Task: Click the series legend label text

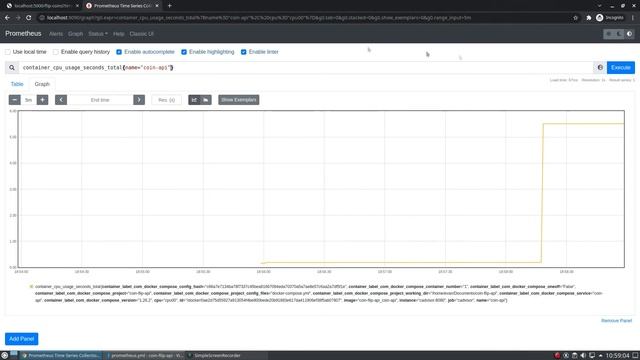Action: click(x=318, y=293)
